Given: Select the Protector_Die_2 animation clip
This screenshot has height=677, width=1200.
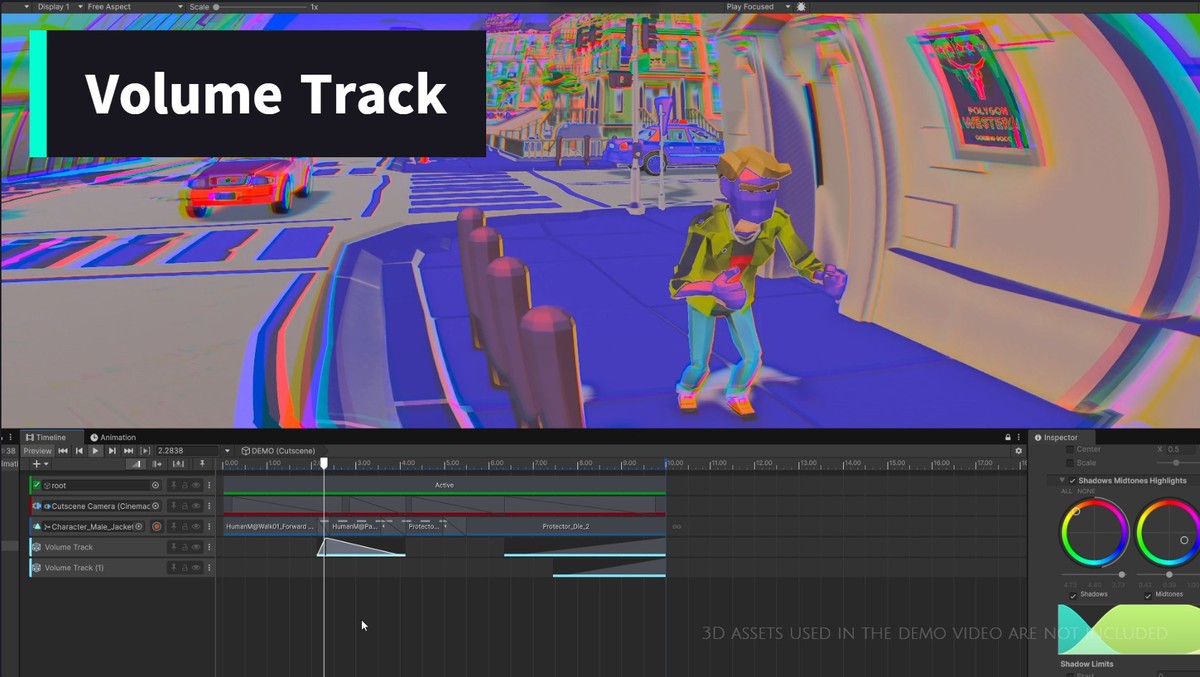Looking at the screenshot, I should coord(566,526).
